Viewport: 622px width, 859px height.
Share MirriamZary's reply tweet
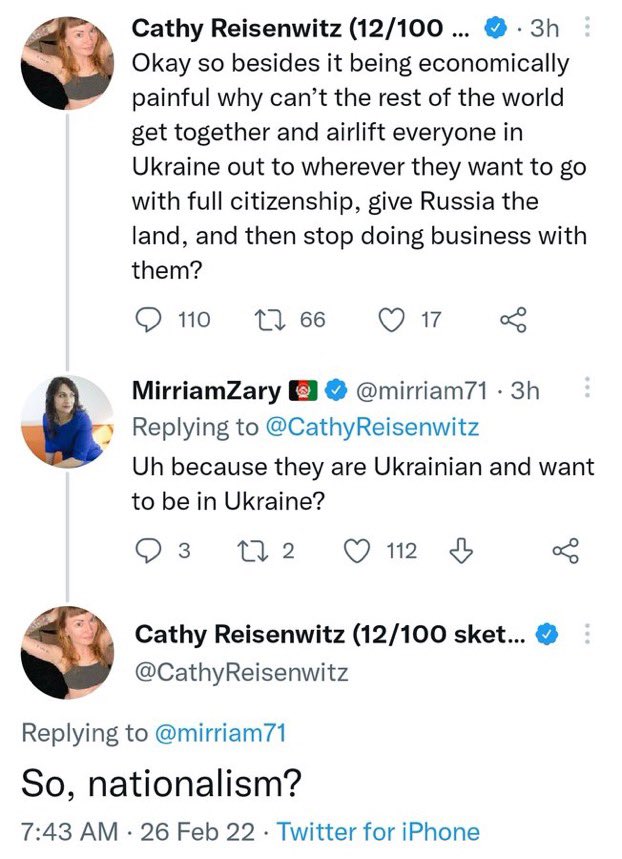565,550
